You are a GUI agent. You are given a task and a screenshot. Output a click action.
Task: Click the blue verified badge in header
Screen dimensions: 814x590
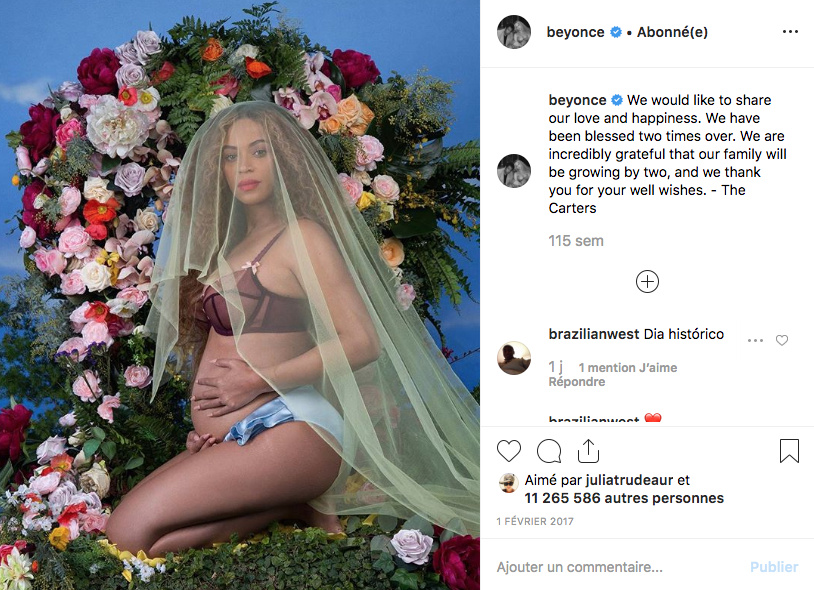pos(616,32)
